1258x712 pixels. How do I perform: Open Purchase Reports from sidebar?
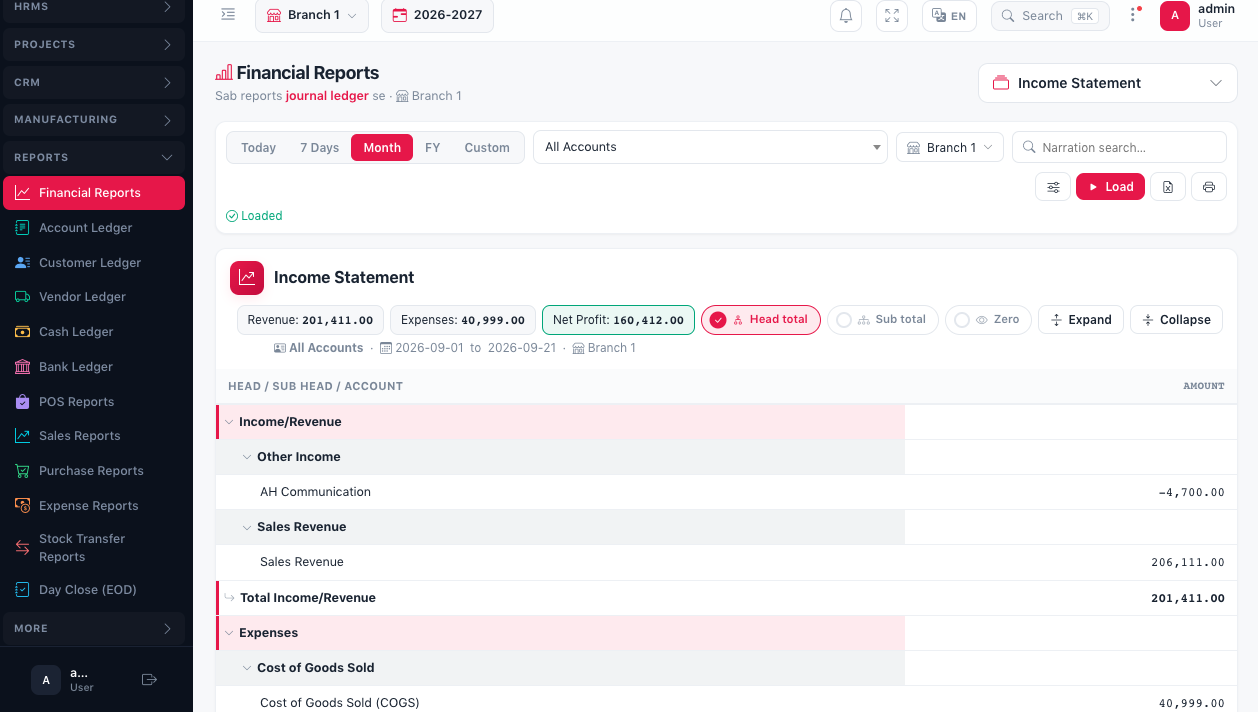pos(94,471)
